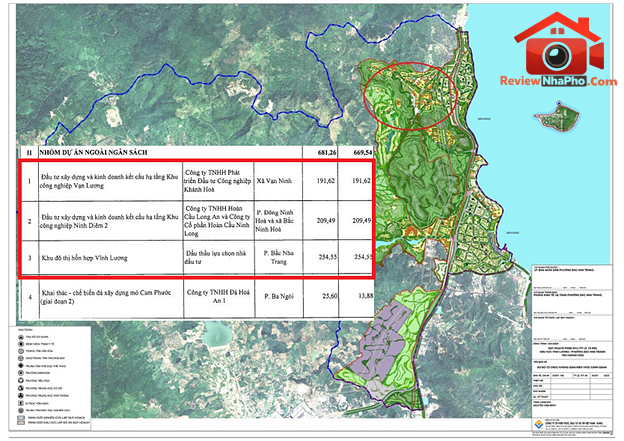This screenshot has height=441, width=624.
Task: Click the small island in the sea on the map
Action: pyautogui.click(x=556, y=117)
